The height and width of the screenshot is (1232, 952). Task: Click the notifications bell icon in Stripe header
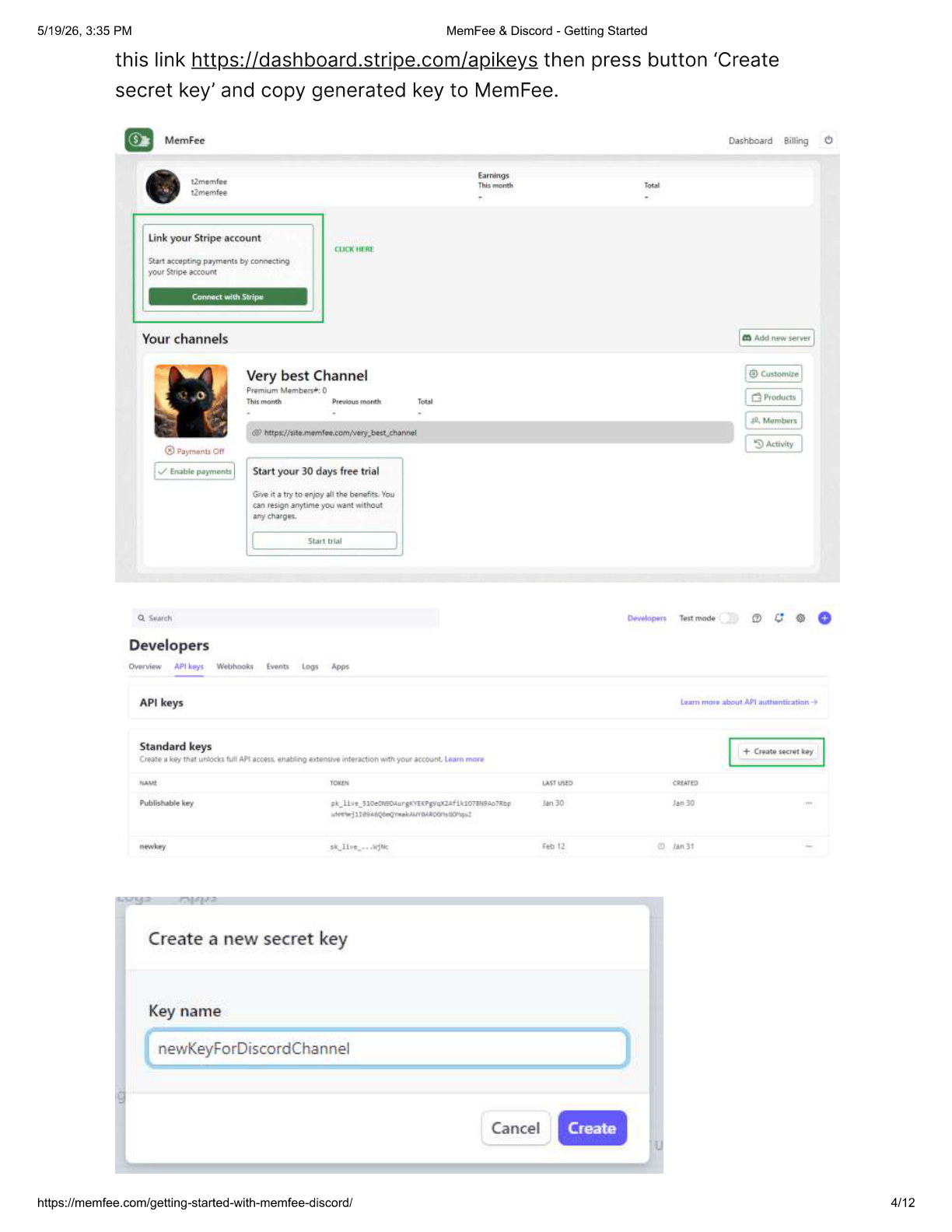[x=779, y=618]
